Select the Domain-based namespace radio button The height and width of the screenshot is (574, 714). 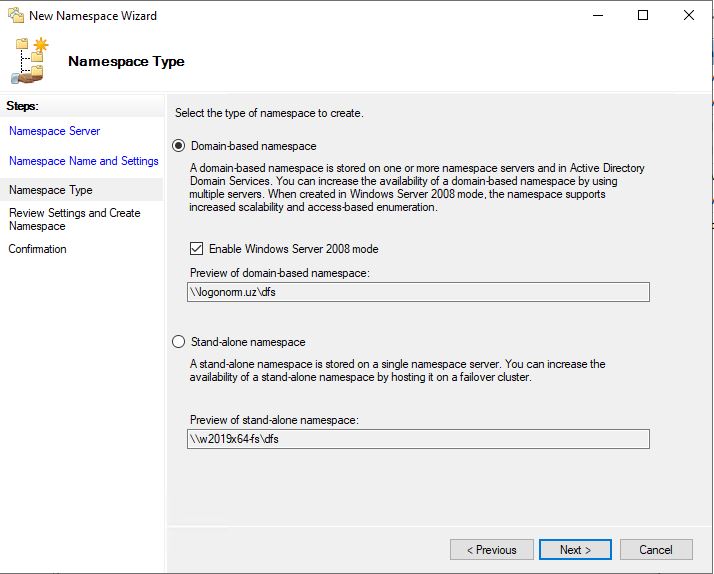178,146
